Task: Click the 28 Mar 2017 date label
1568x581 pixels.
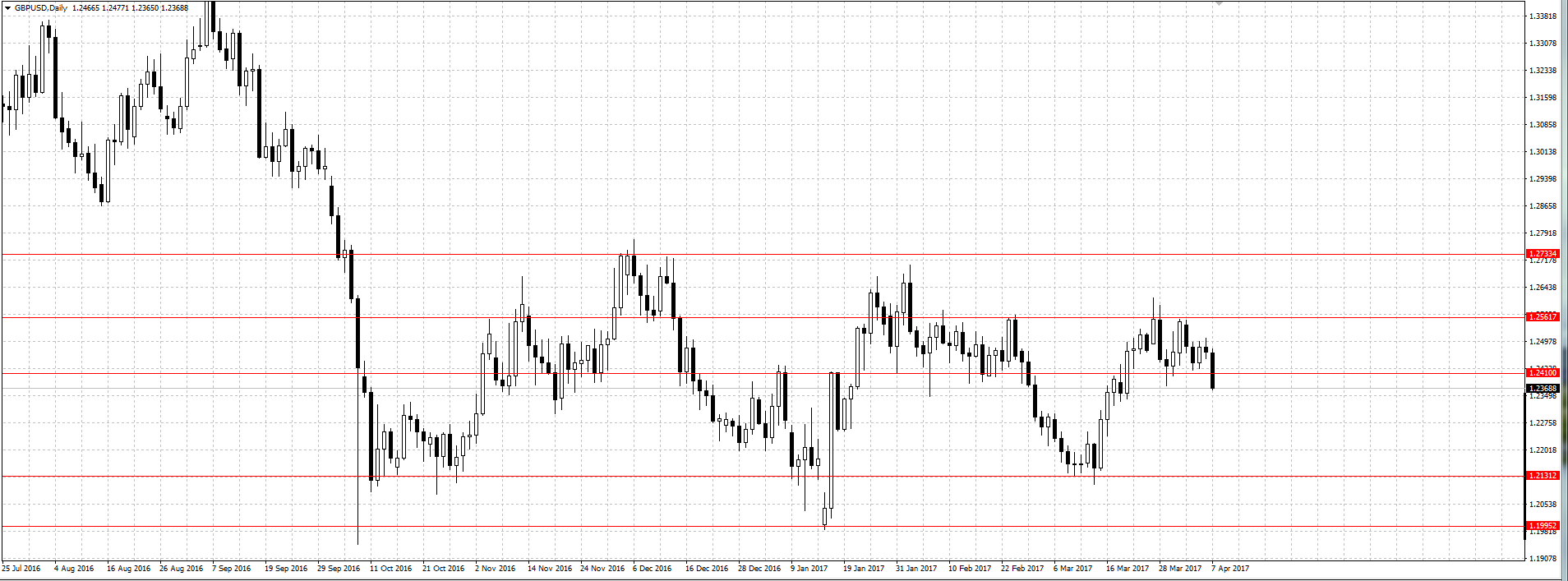Action: pos(1180,569)
